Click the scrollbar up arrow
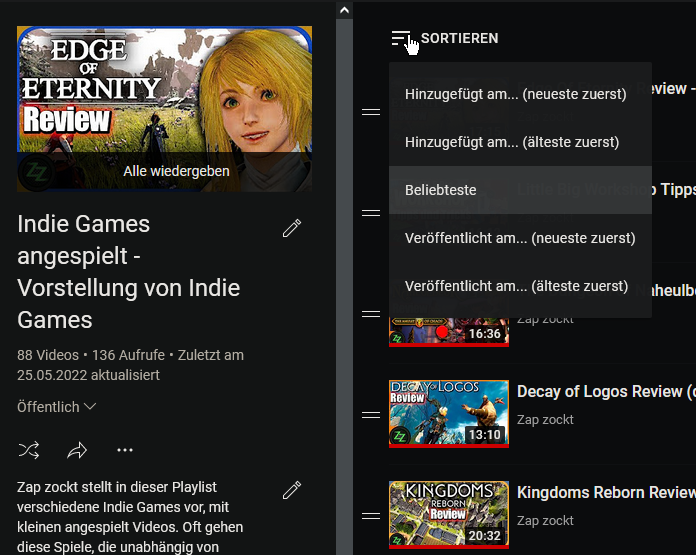Screen dimensions: 696x555 pos(344,10)
